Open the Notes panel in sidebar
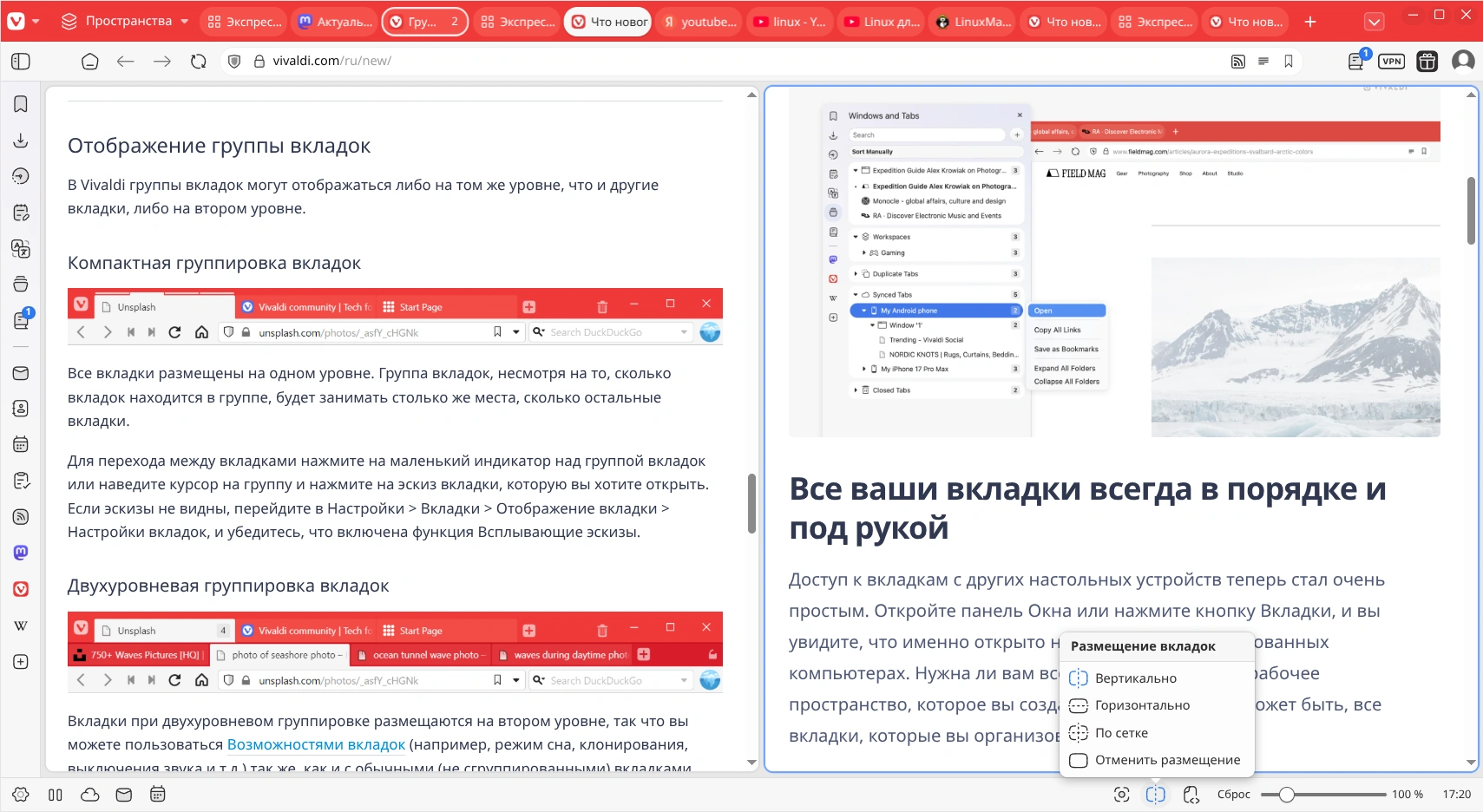Screen dimensions: 1483x812 (19, 212)
